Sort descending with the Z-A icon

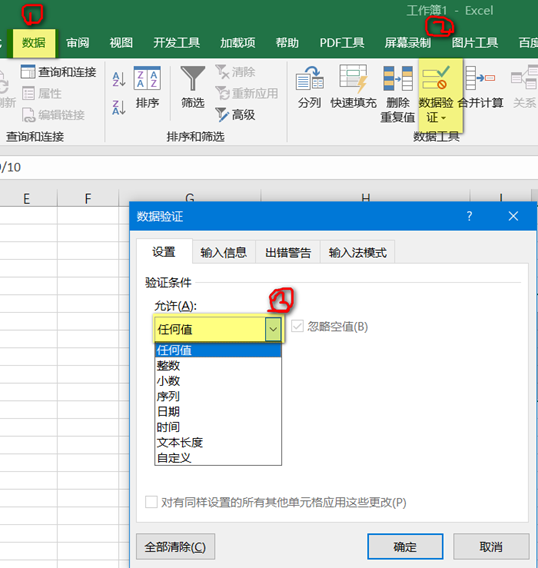coord(119,108)
